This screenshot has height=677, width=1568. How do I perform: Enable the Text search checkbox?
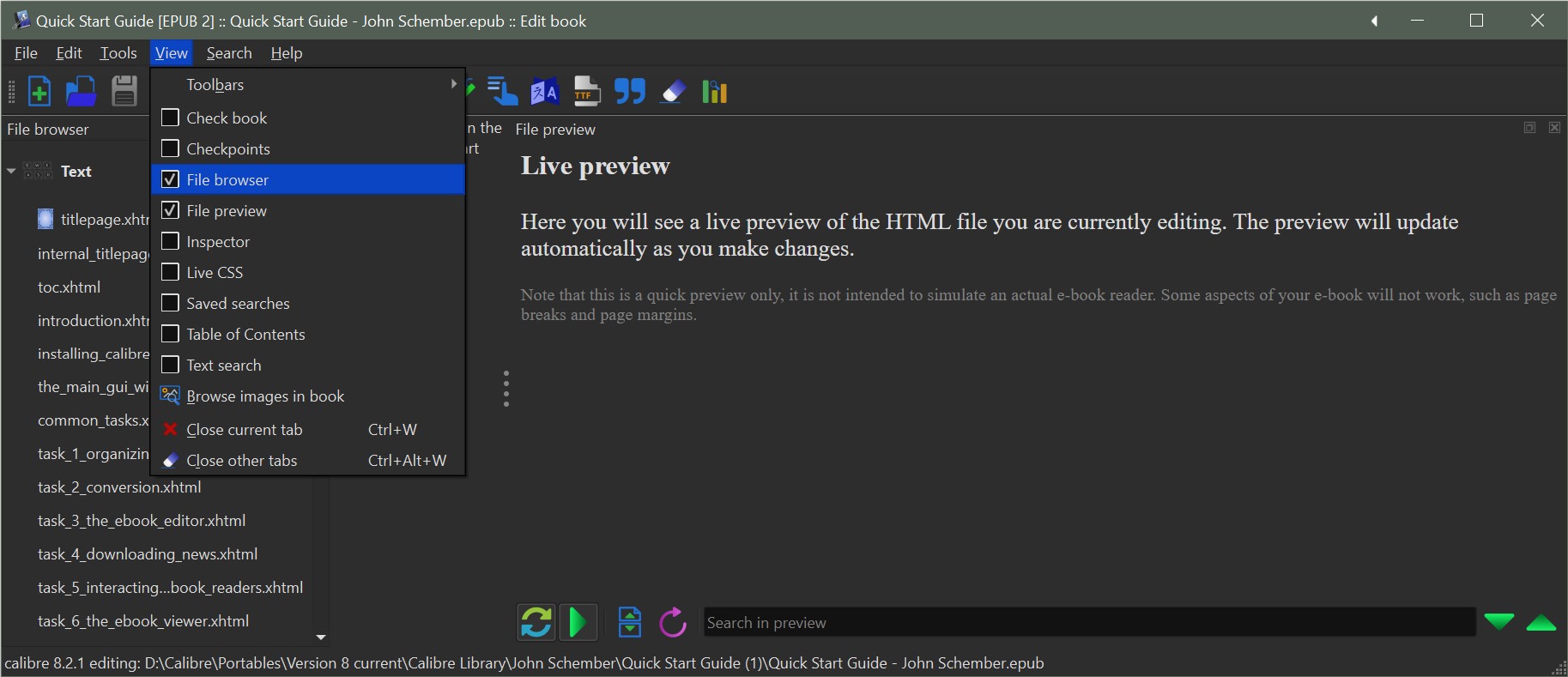(x=170, y=365)
